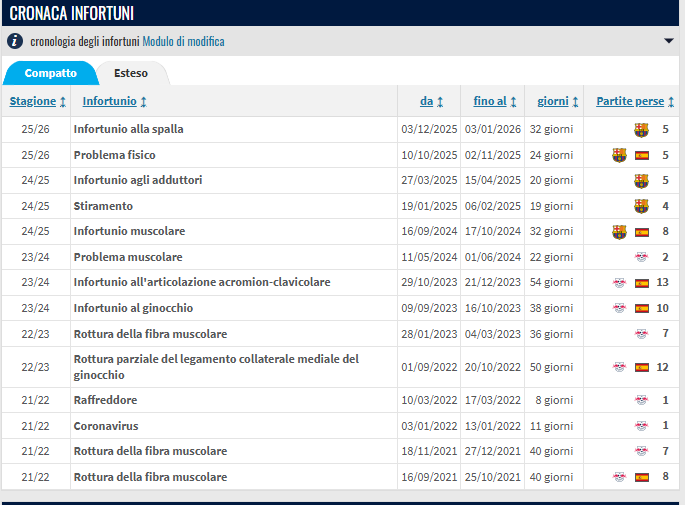Switch to the Esteso tab

point(131,73)
